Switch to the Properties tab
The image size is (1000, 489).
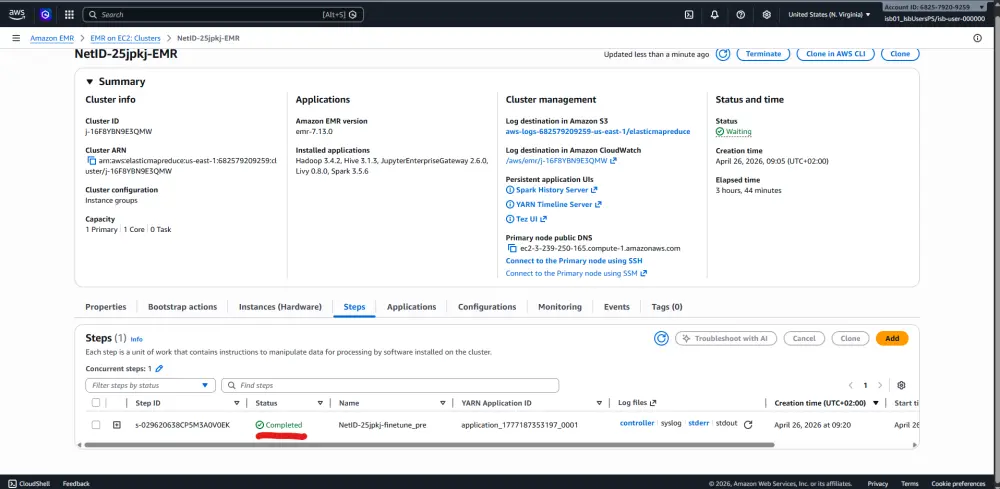coord(106,307)
